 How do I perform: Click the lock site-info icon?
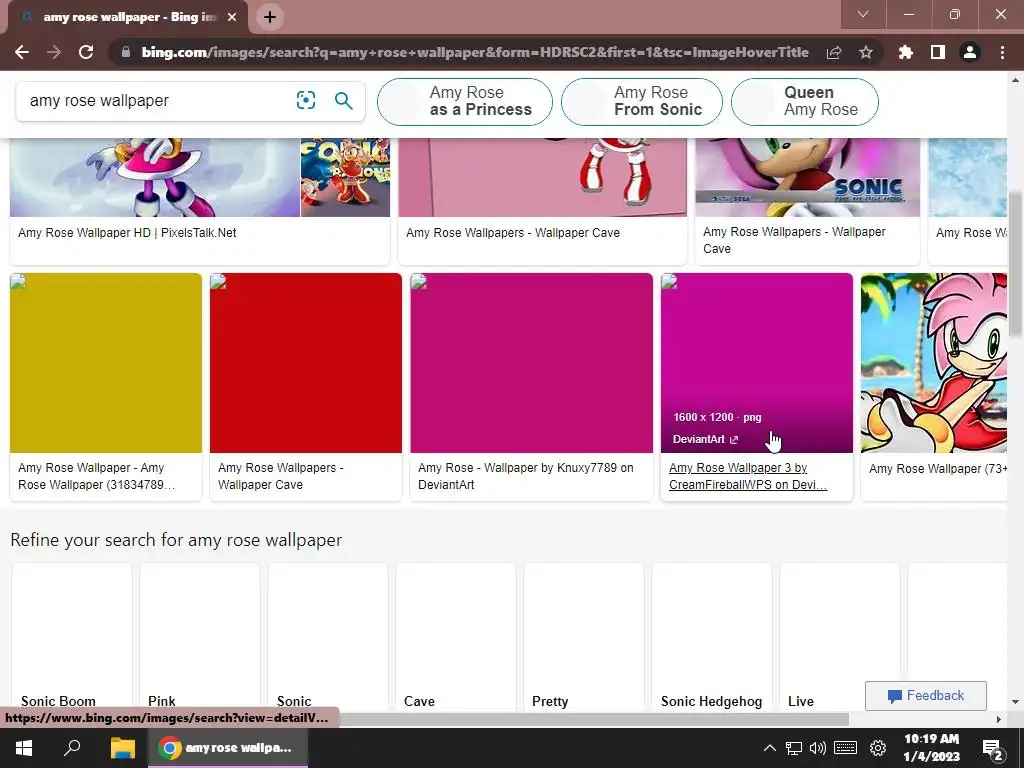point(126,52)
